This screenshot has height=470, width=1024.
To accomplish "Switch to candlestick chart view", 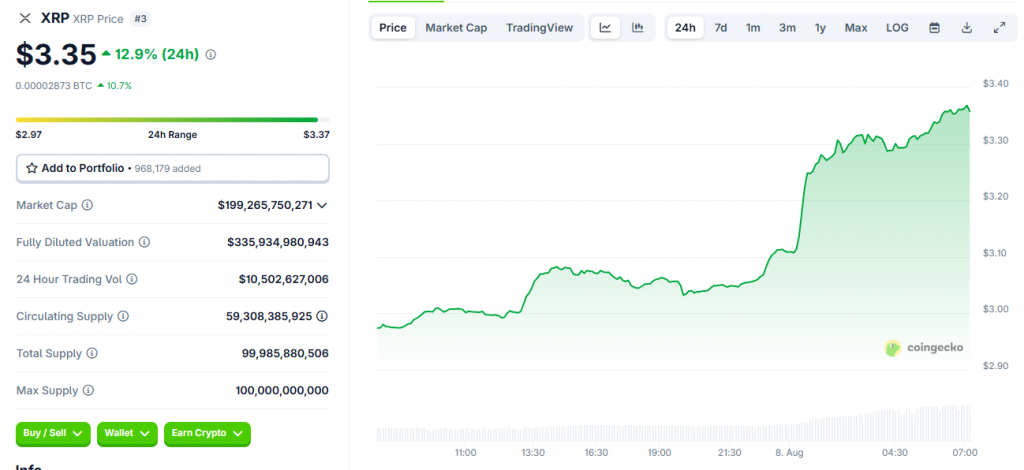I will point(638,28).
